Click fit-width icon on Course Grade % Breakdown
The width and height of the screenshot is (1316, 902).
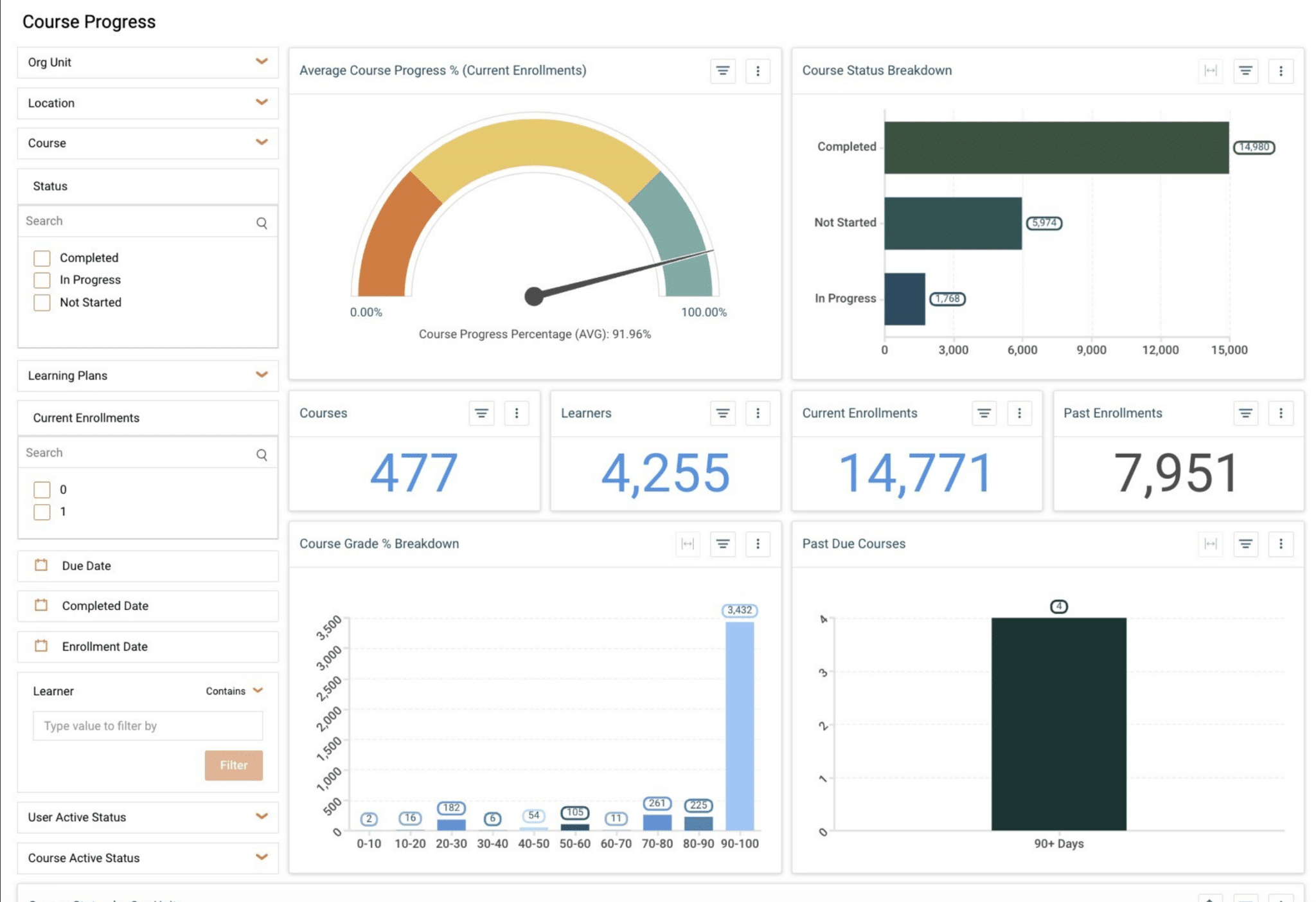[x=688, y=544]
